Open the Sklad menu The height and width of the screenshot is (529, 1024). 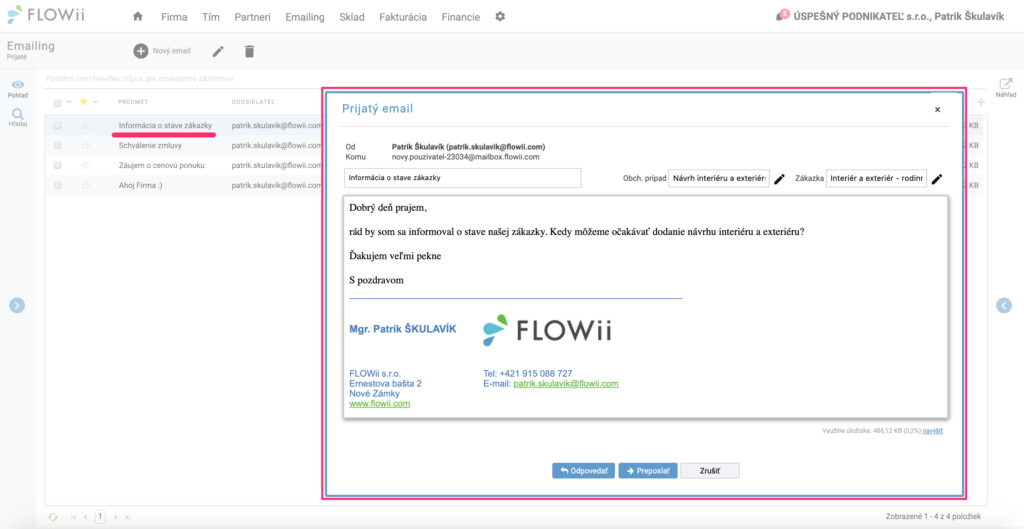(352, 17)
